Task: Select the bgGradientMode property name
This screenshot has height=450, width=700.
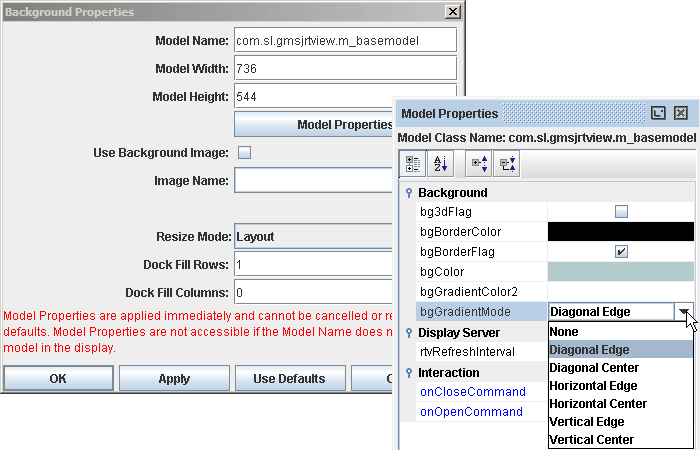Action: click(481, 312)
